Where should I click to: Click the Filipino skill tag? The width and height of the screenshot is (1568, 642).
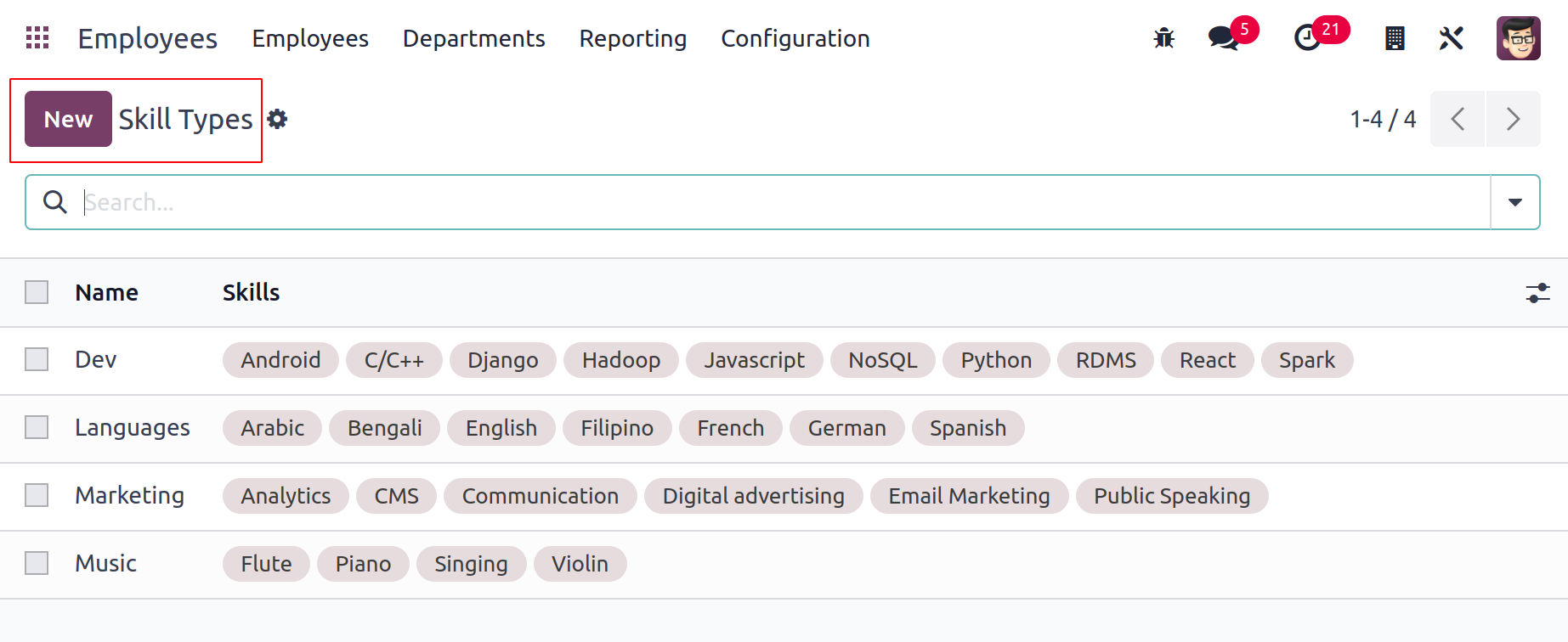pyautogui.click(x=617, y=428)
